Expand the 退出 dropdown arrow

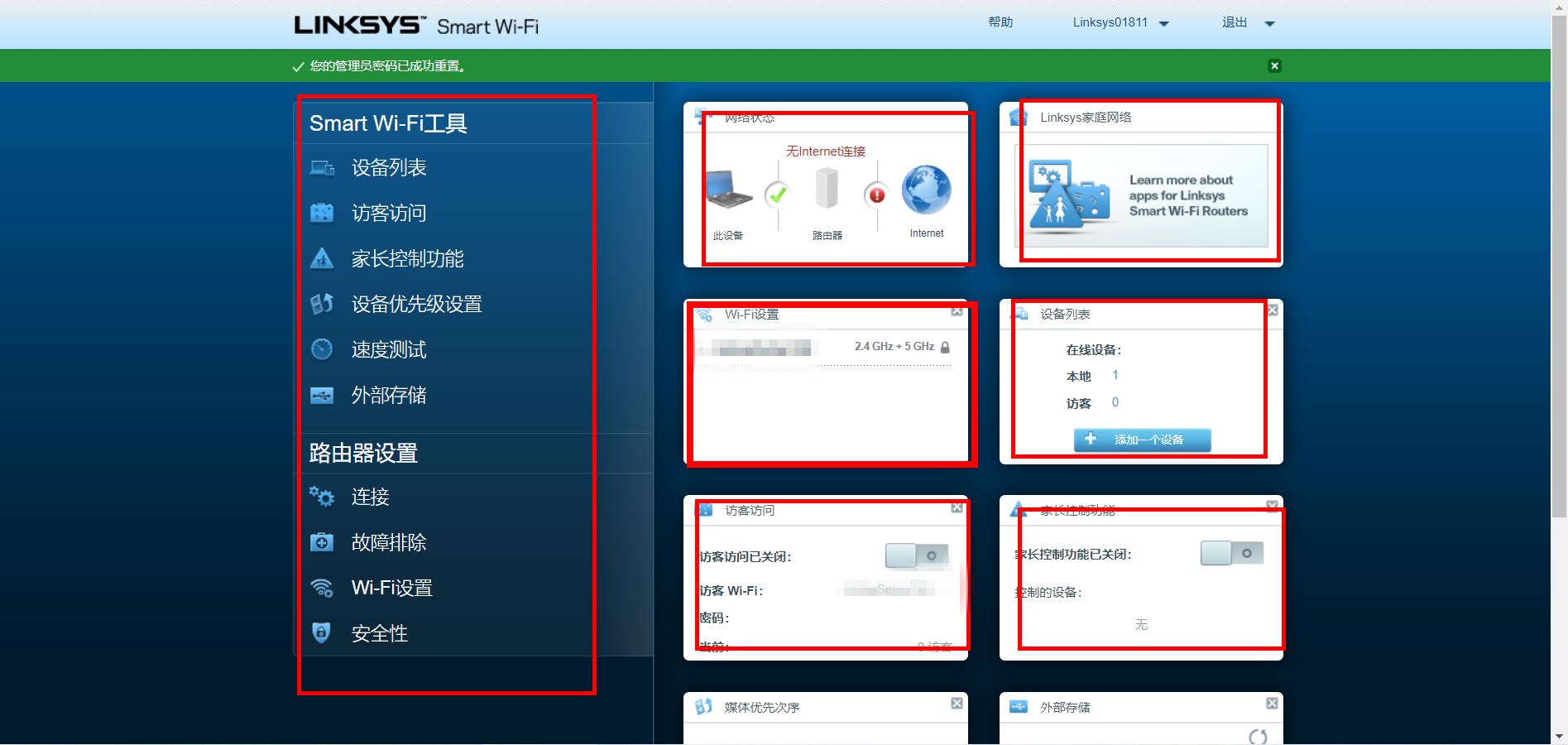click(1270, 23)
